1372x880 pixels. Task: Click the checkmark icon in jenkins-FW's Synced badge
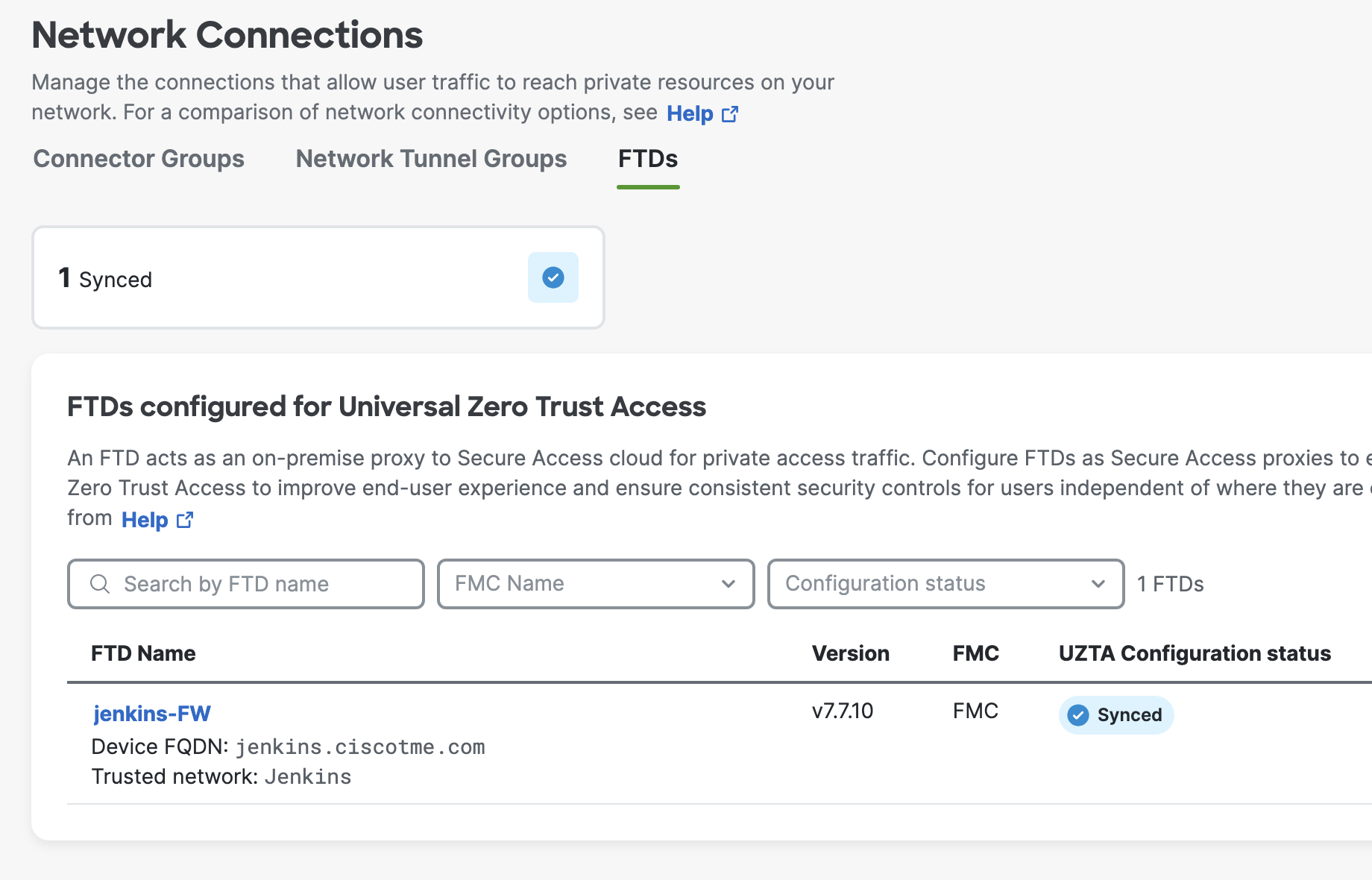[1078, 715]
